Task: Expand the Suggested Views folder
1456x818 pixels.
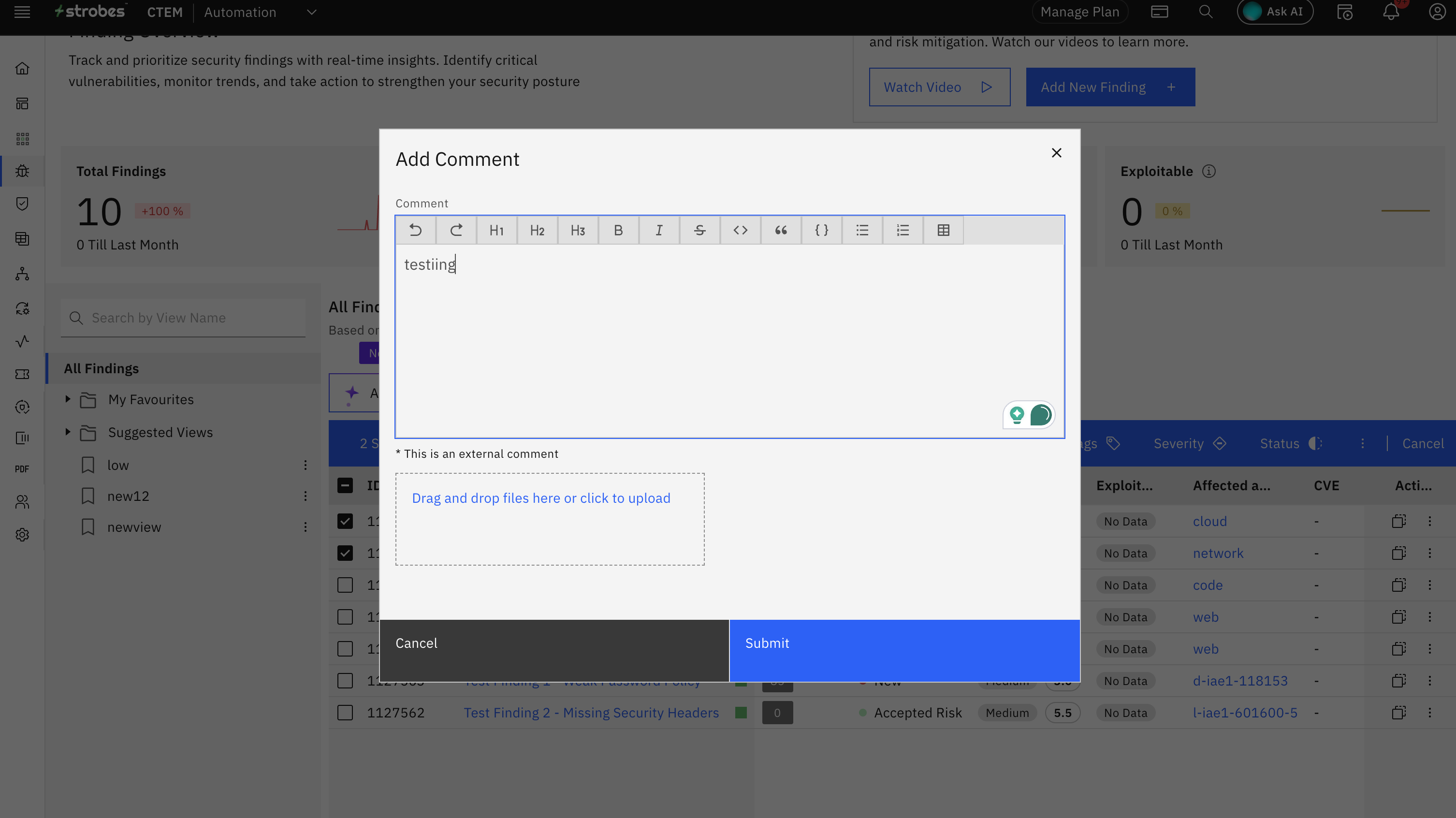Action: 68,432
